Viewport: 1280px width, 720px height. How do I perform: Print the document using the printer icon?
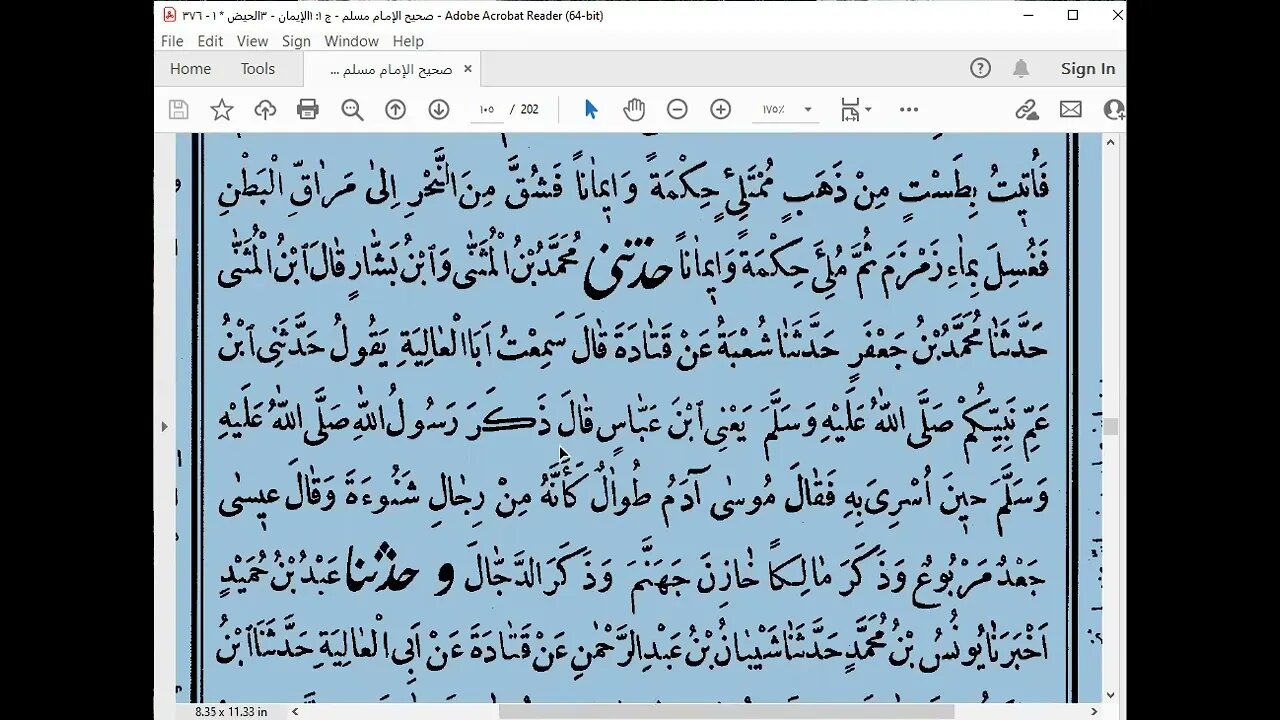point(308,110)
